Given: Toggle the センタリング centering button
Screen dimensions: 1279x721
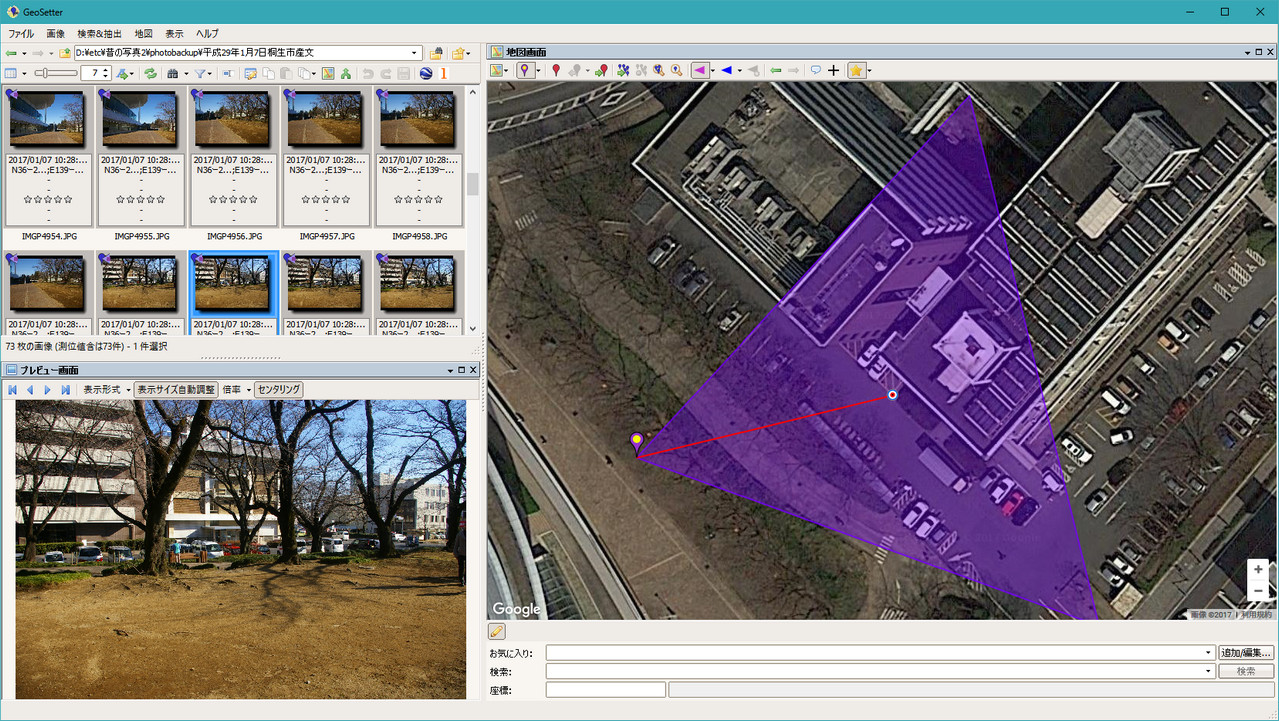Looking at the screenshot, I should 279,389.
